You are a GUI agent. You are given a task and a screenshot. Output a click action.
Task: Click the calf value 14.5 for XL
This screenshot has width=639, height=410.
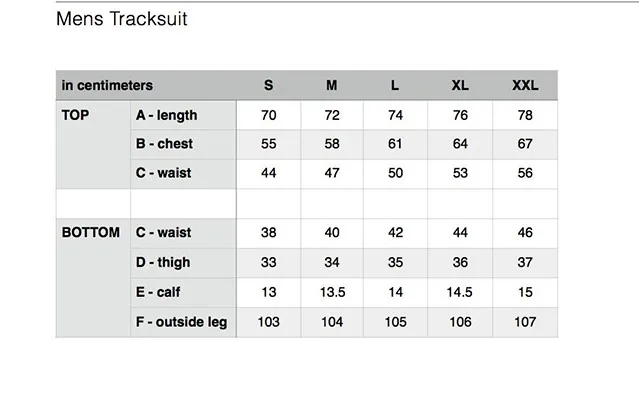click(x=460, y=292)
